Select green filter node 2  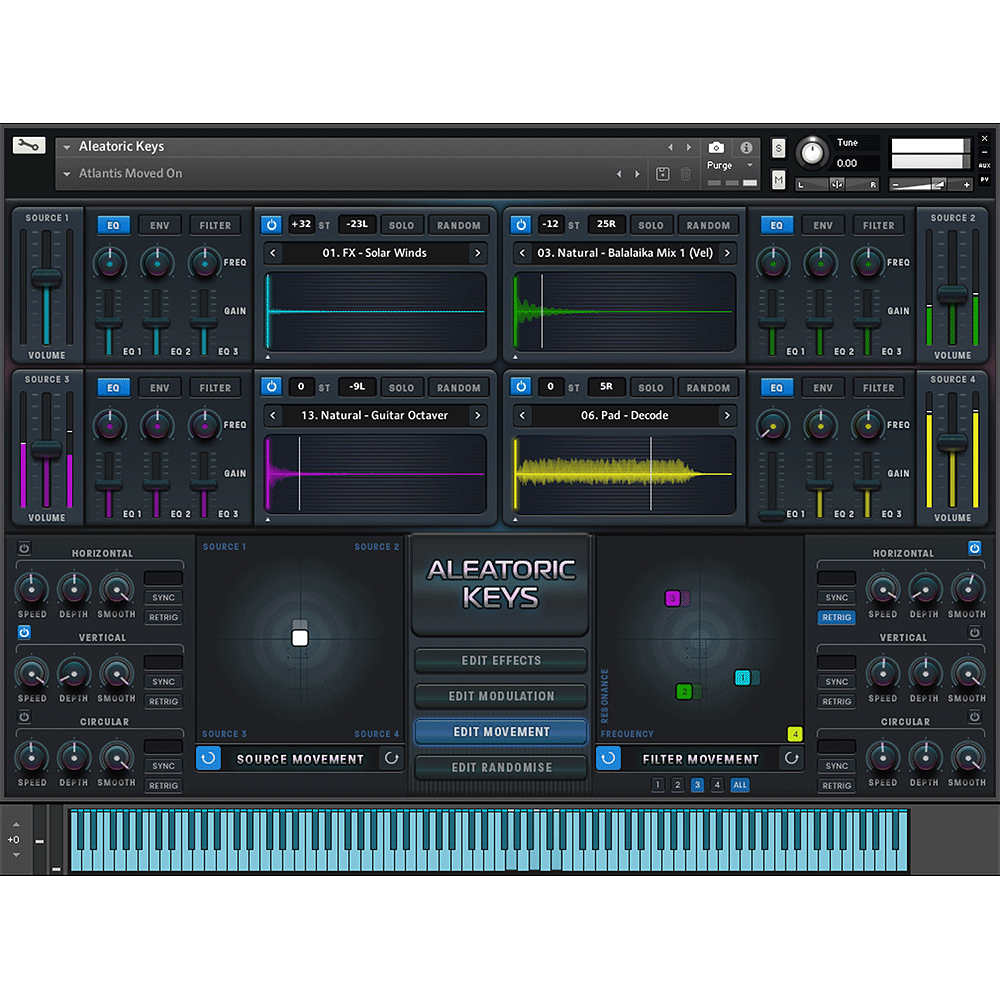[684, 692]
